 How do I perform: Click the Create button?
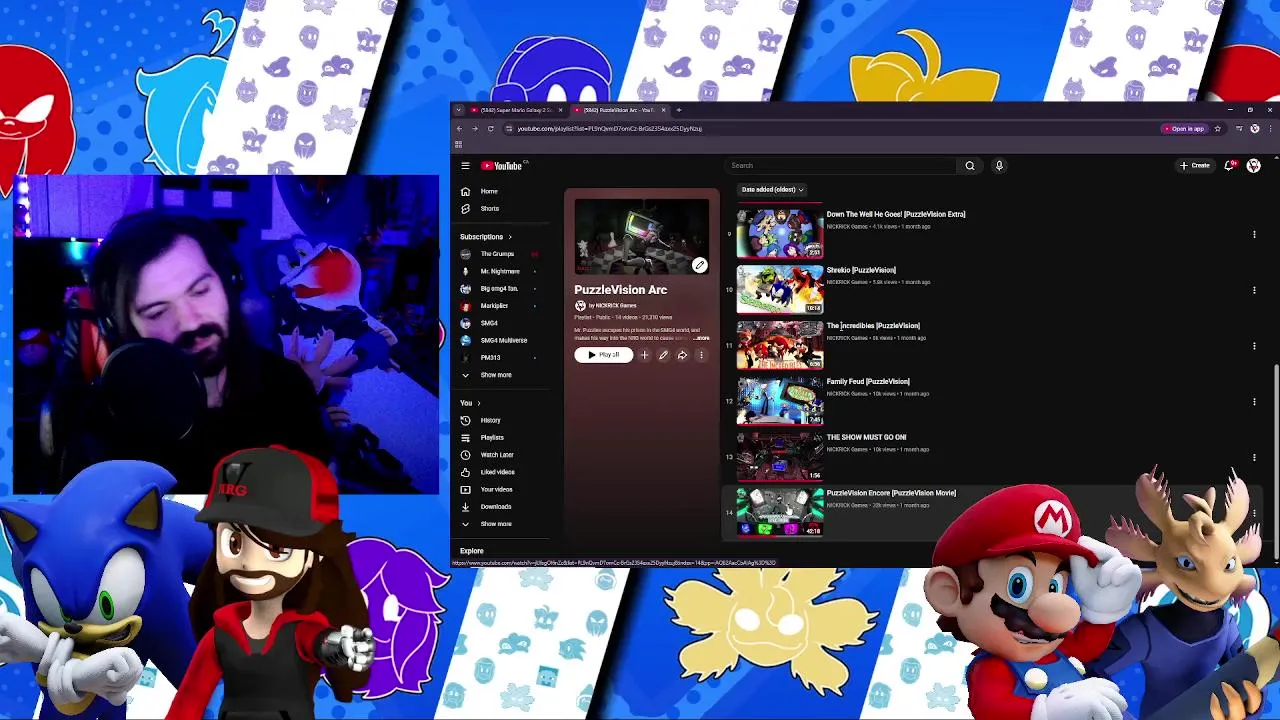[x=1195, y=166]
